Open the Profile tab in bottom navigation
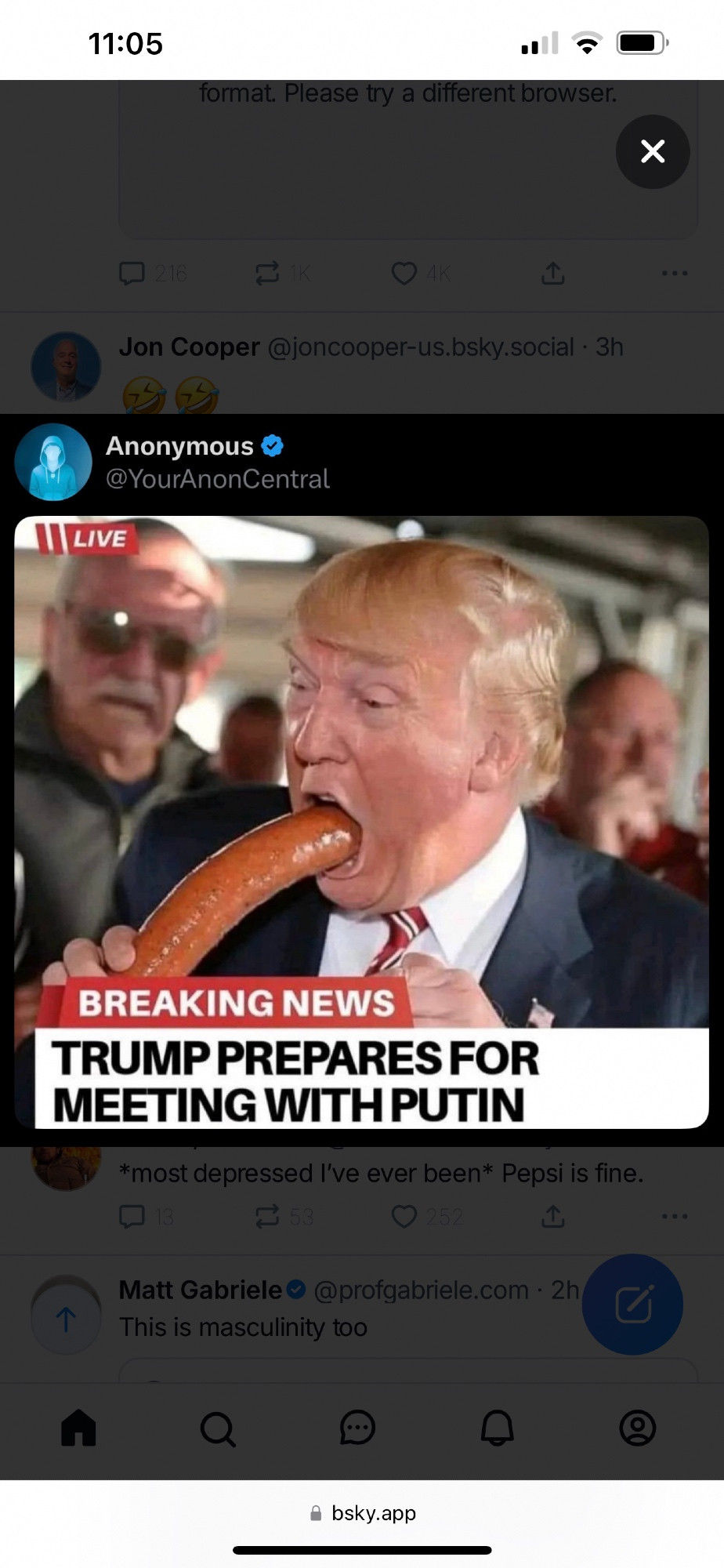This screenshot has width=724, height=1568. [638, 1428]
